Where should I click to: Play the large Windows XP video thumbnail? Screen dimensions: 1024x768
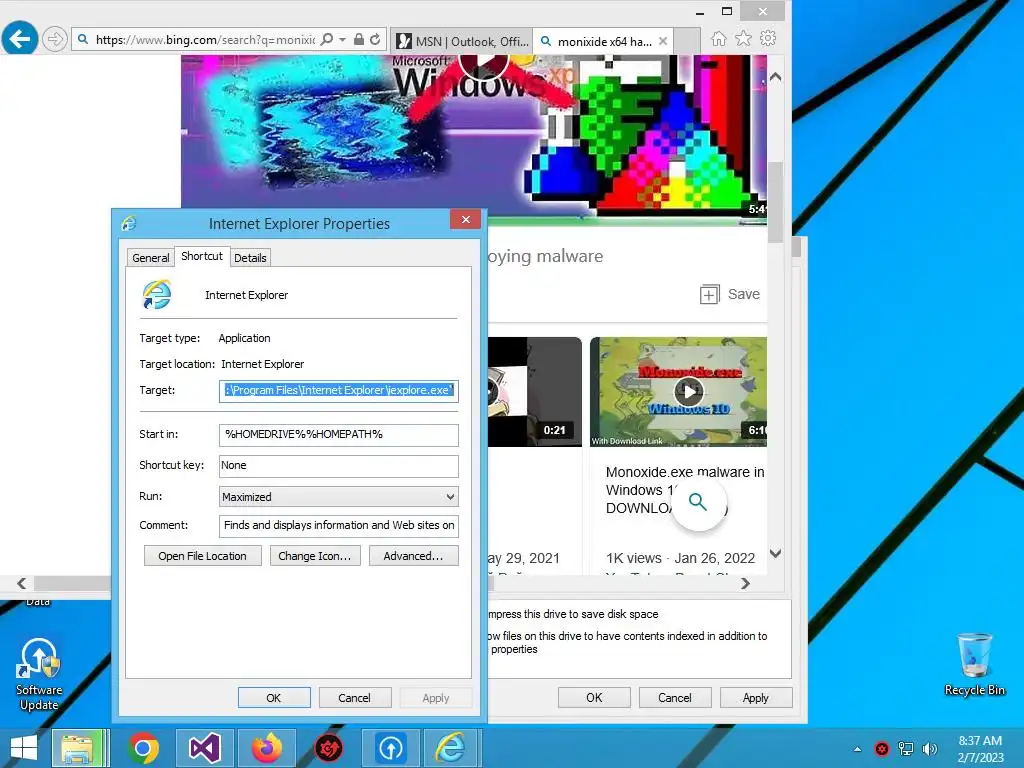(x=483, y=63)
